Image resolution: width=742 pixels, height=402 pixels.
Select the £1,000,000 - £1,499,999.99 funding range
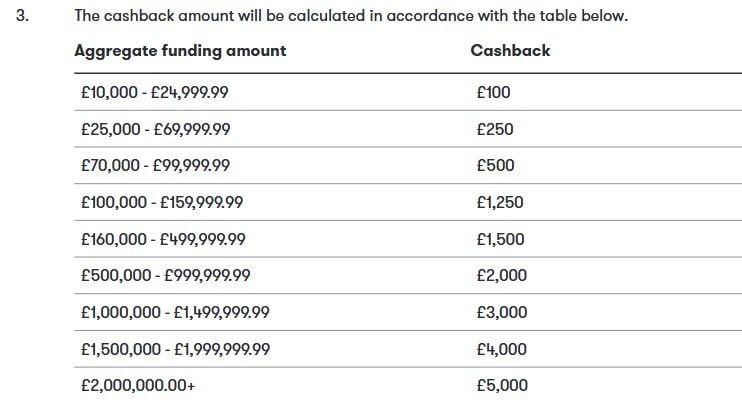(175, 312)
